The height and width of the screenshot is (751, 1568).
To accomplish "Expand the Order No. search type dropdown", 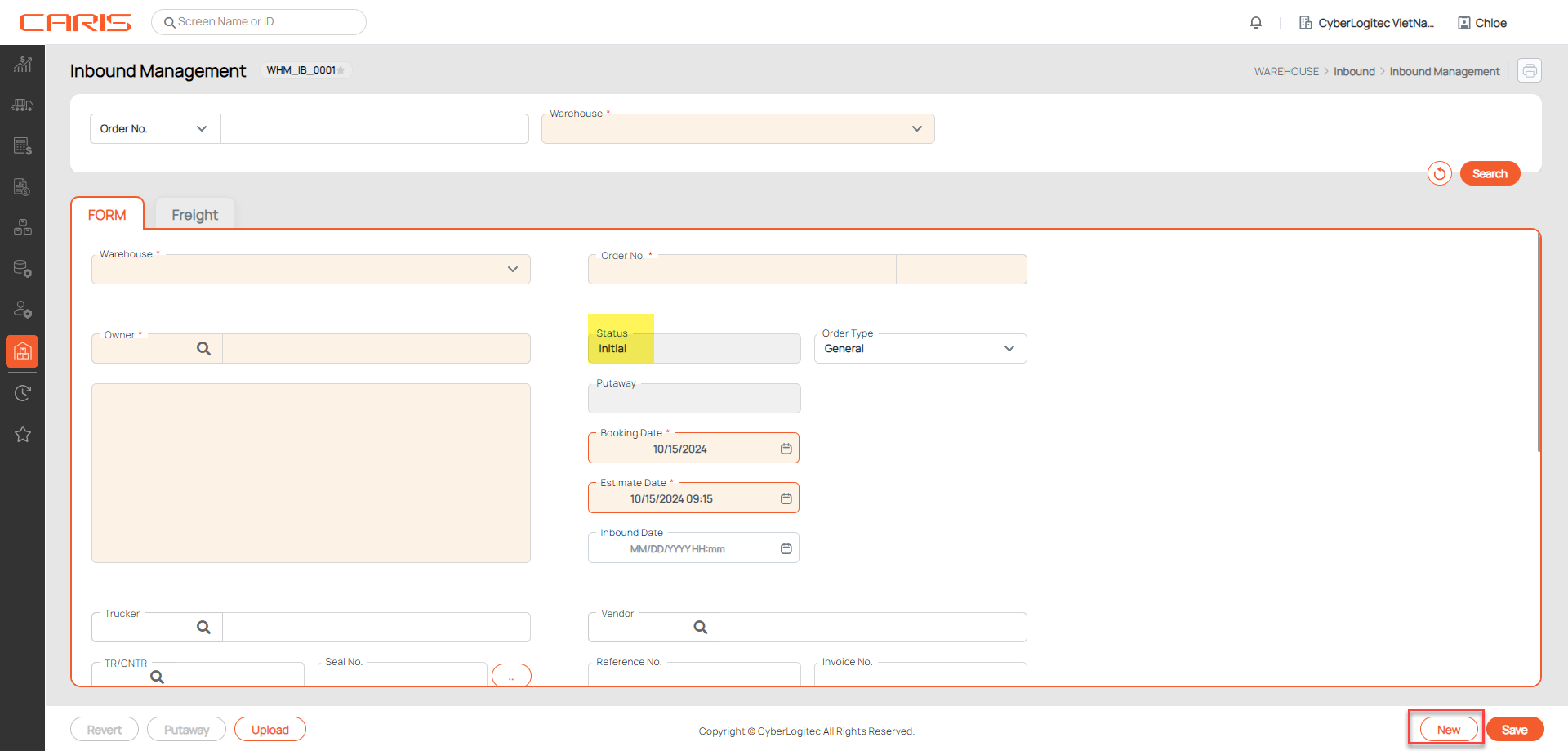I will [x=154, y=129].
